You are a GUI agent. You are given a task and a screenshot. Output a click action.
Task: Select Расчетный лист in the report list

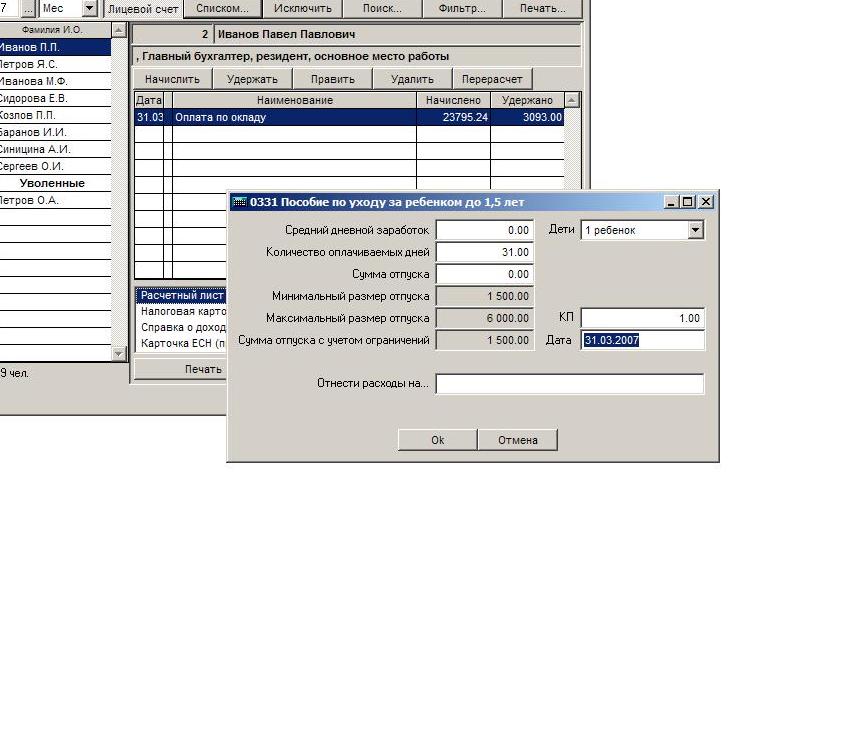click(182, 296)
